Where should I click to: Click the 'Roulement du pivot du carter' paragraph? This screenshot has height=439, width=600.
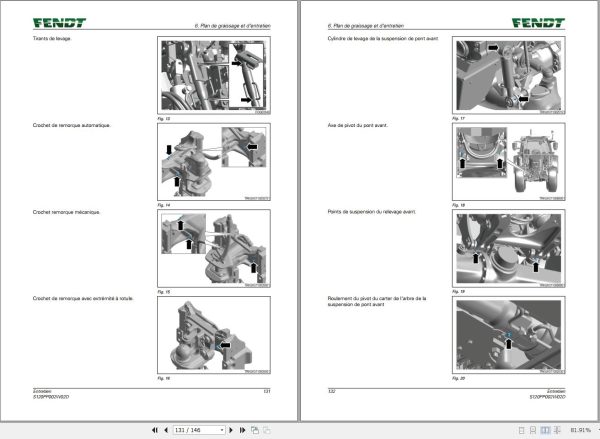(377, 301)
